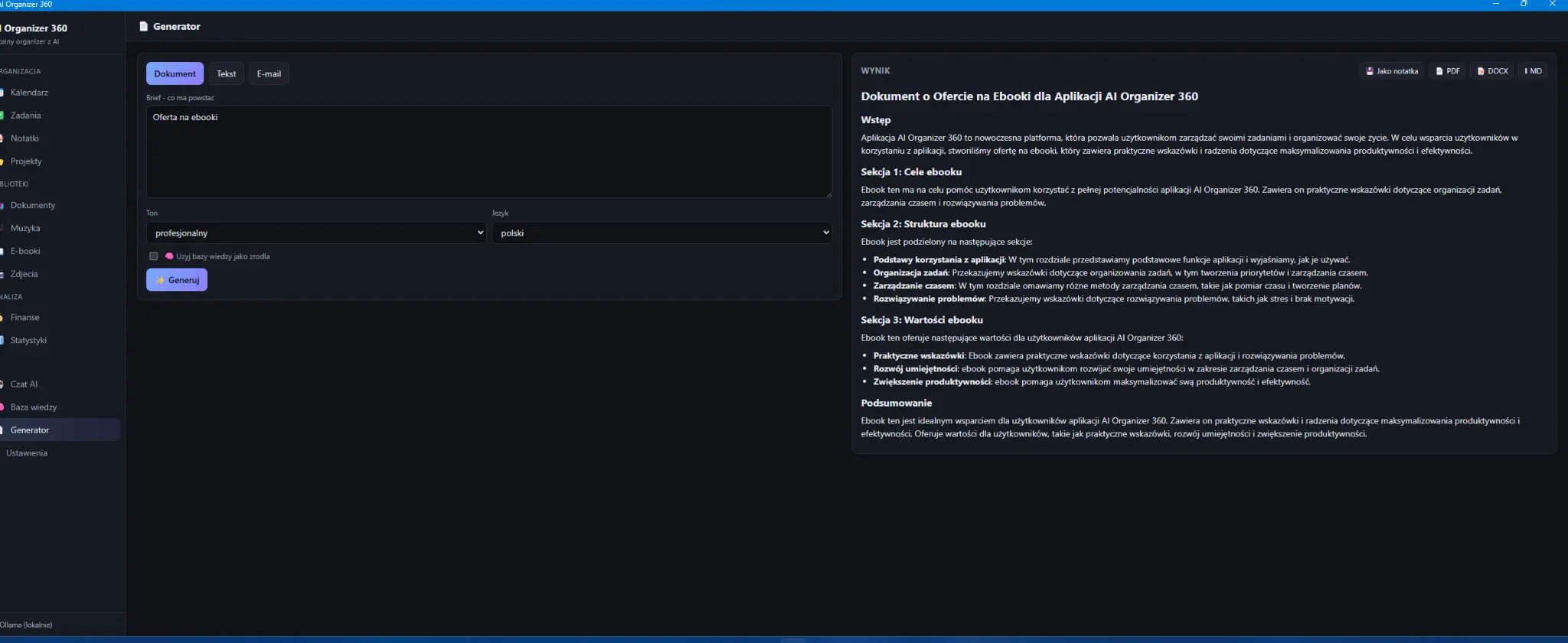This screenshot has height=643, width=1568.
Task: Switch to the Dokument tab
Action: (x=175, y=73)
